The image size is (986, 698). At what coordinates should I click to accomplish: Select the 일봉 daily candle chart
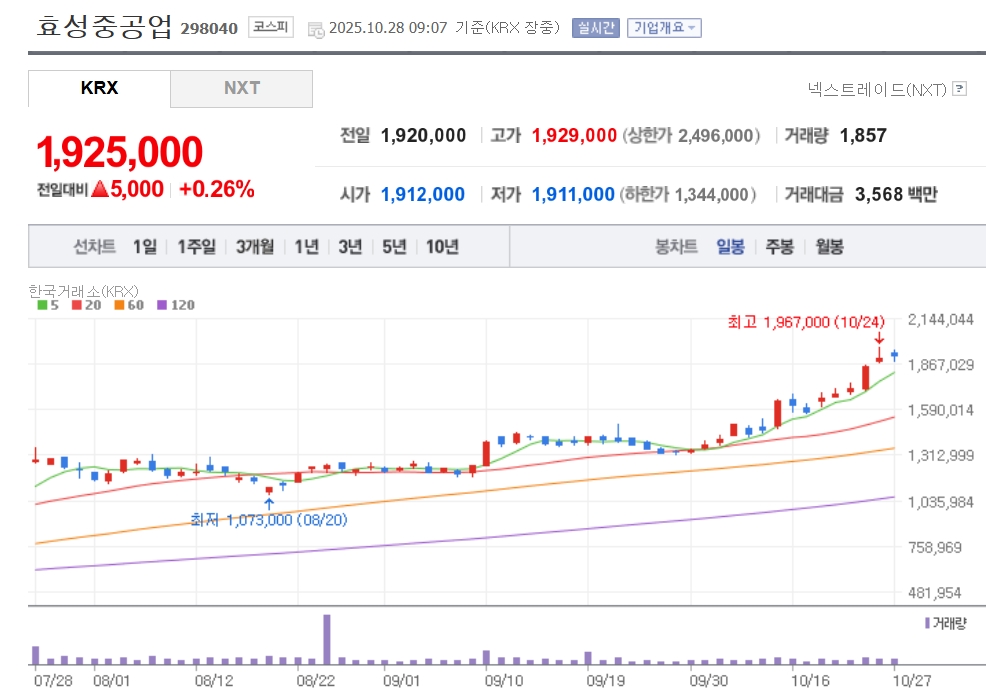730,246
